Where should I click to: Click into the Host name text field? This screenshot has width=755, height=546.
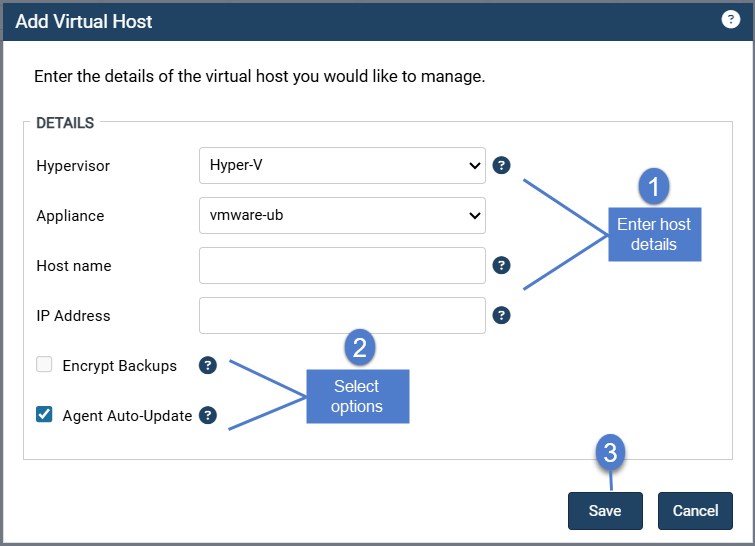[342, 265]
